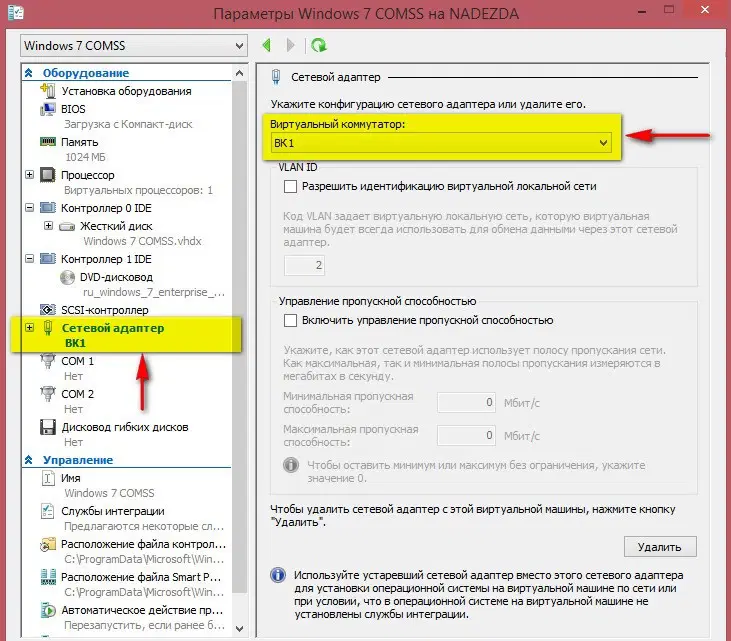Expand the Жесткий диск tree node

click(x=48, y=226)
